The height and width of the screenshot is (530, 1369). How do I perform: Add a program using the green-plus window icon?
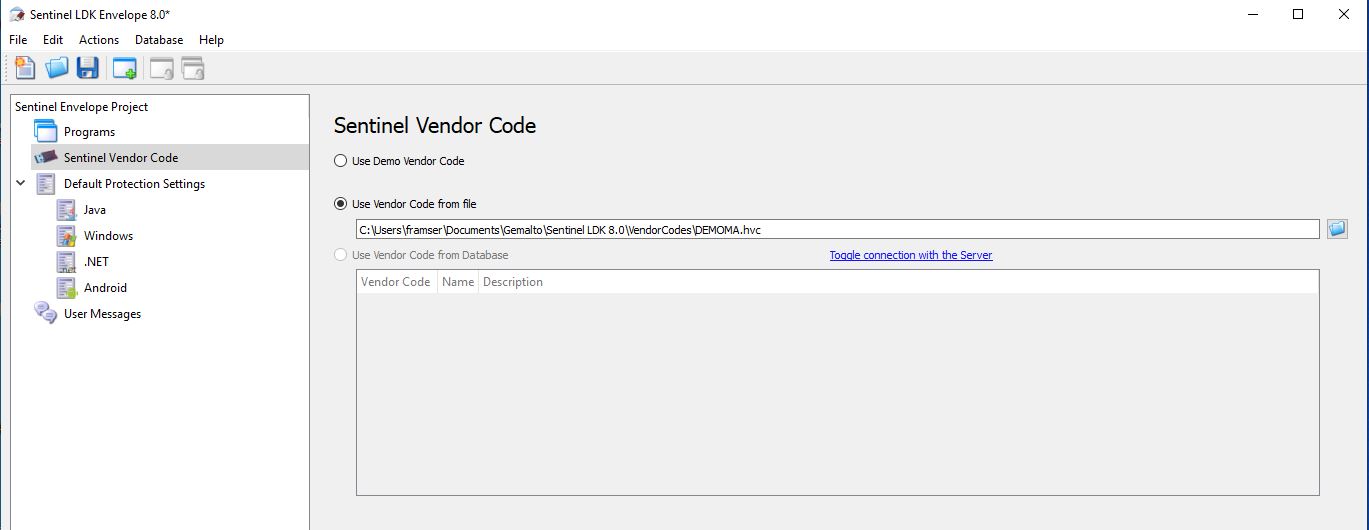pyautogui.click(x=125, y=68)
